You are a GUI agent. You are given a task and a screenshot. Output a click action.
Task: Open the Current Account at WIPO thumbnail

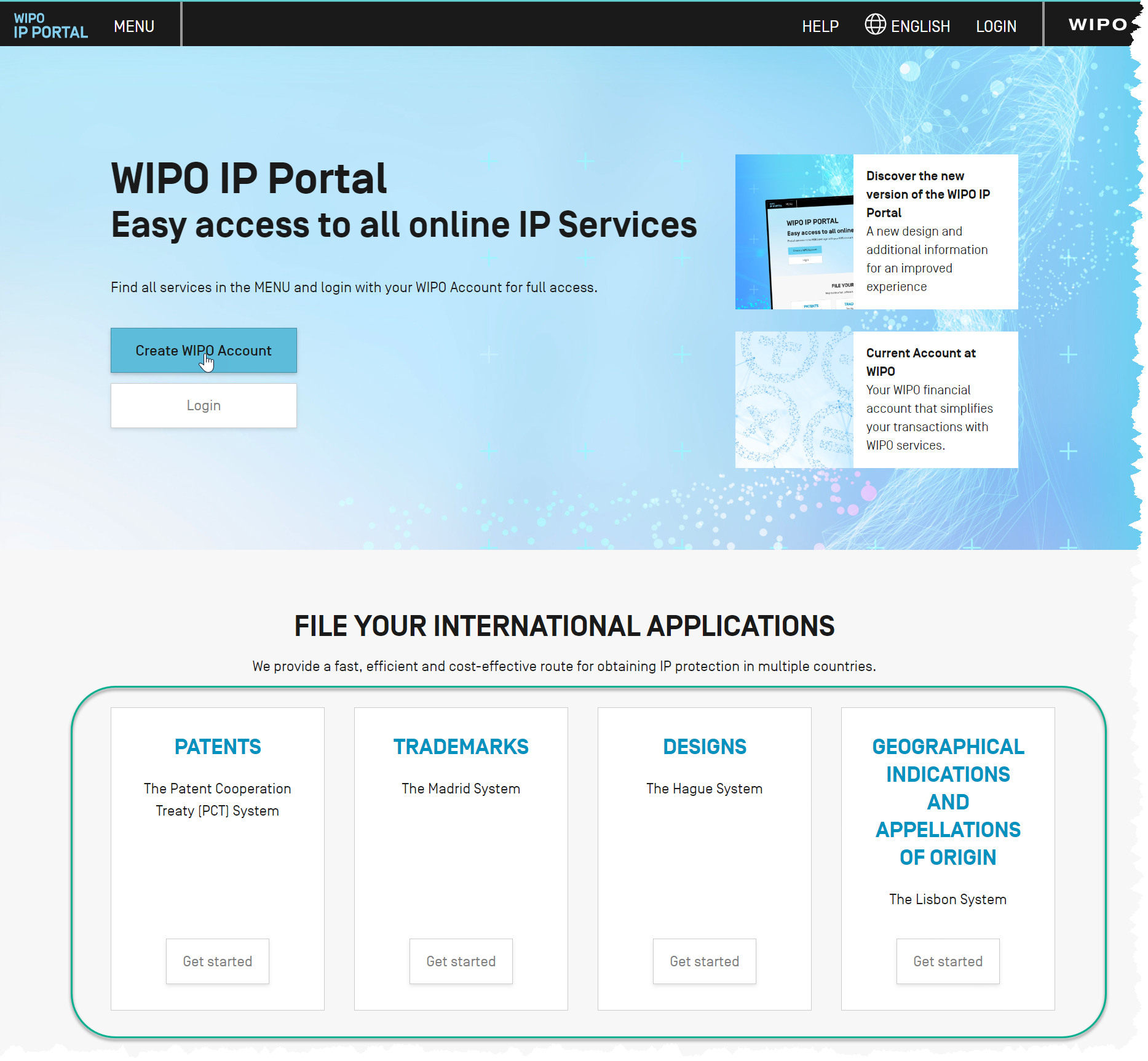pyautogui.click(x=794, y=400)
